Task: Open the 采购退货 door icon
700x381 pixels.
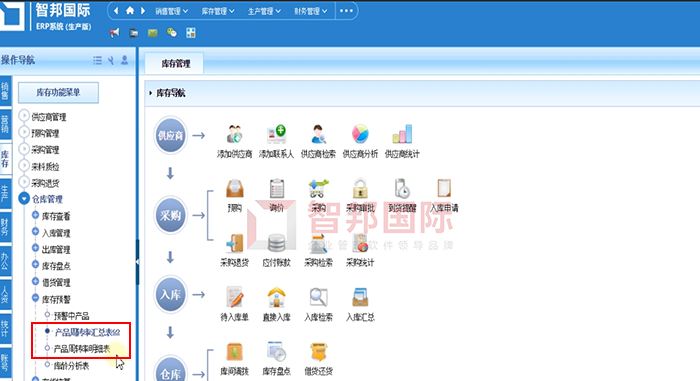Action: pyautogui.click(x=234, y=243)
